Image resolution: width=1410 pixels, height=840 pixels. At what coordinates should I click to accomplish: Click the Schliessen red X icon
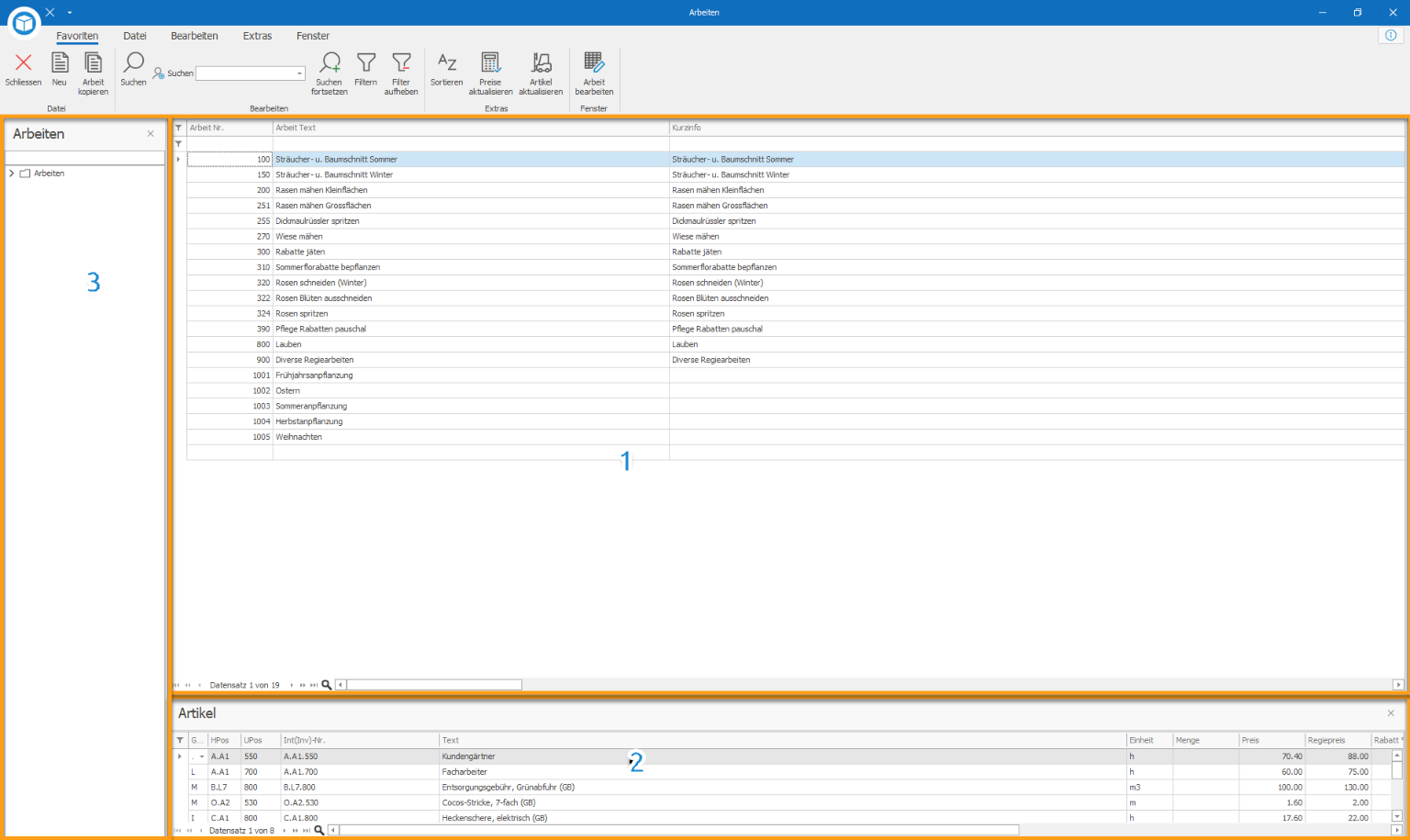24,62
